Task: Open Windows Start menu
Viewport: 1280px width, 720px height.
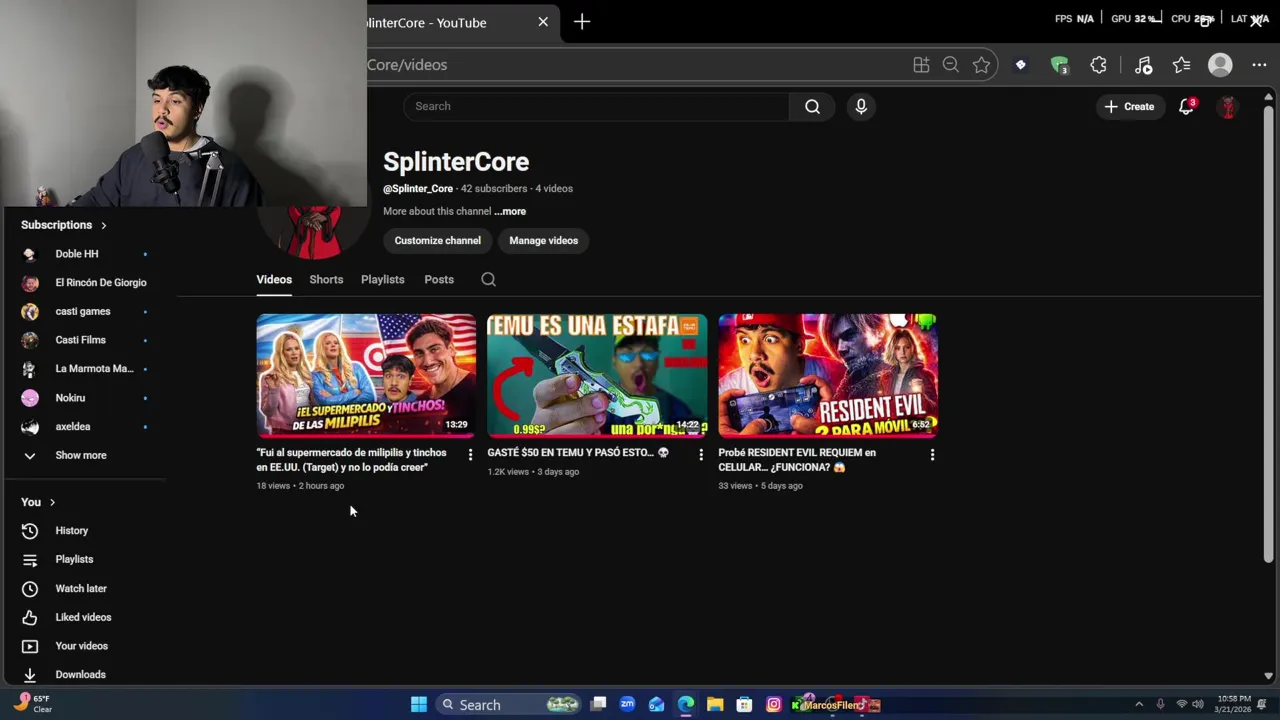Action: pos(419,705)
